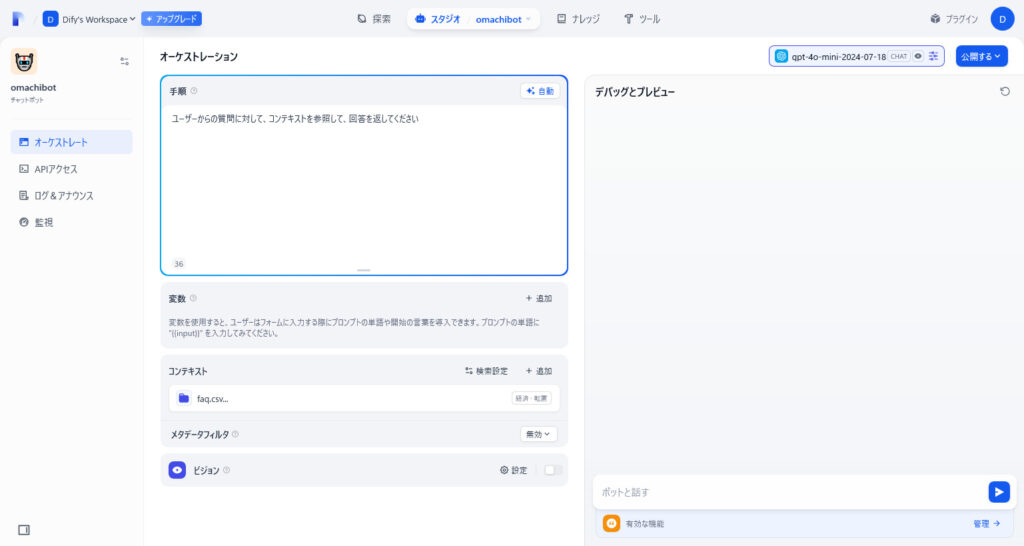Select APIアクセス in the left sidebar
The height and width of the screenshot is (546, 1024).
(56, 169)
